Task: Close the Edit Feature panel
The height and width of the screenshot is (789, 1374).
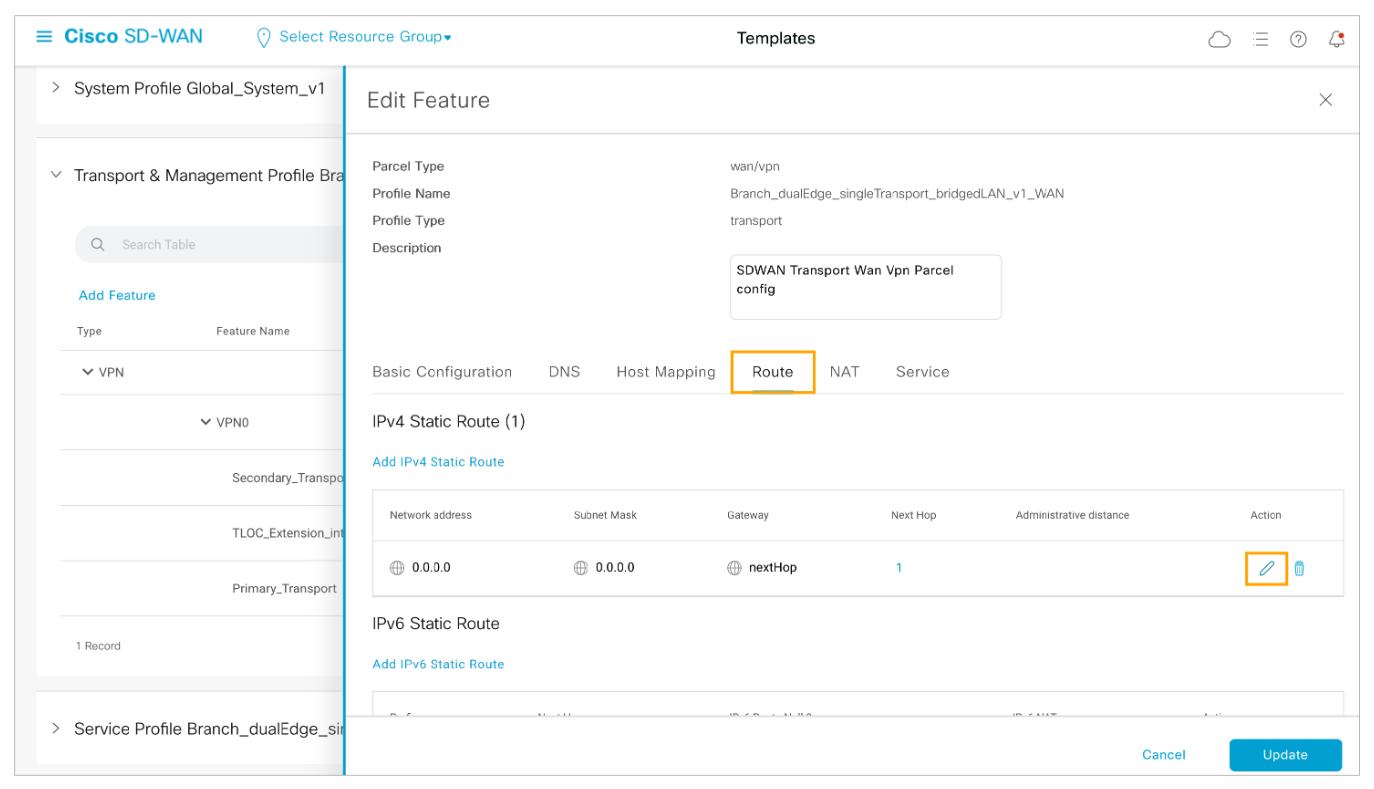Action: pos(1325,100)
